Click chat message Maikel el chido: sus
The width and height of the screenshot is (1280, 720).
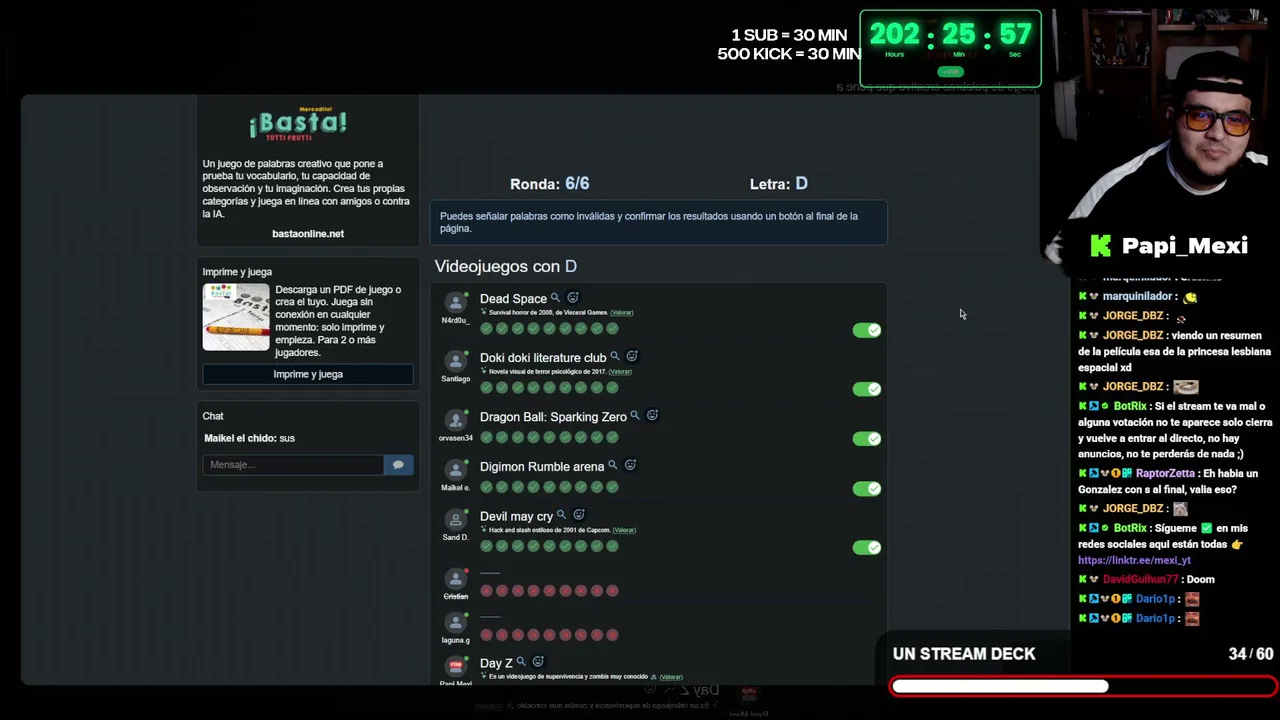pyautogui.click(x=249, y=438)
